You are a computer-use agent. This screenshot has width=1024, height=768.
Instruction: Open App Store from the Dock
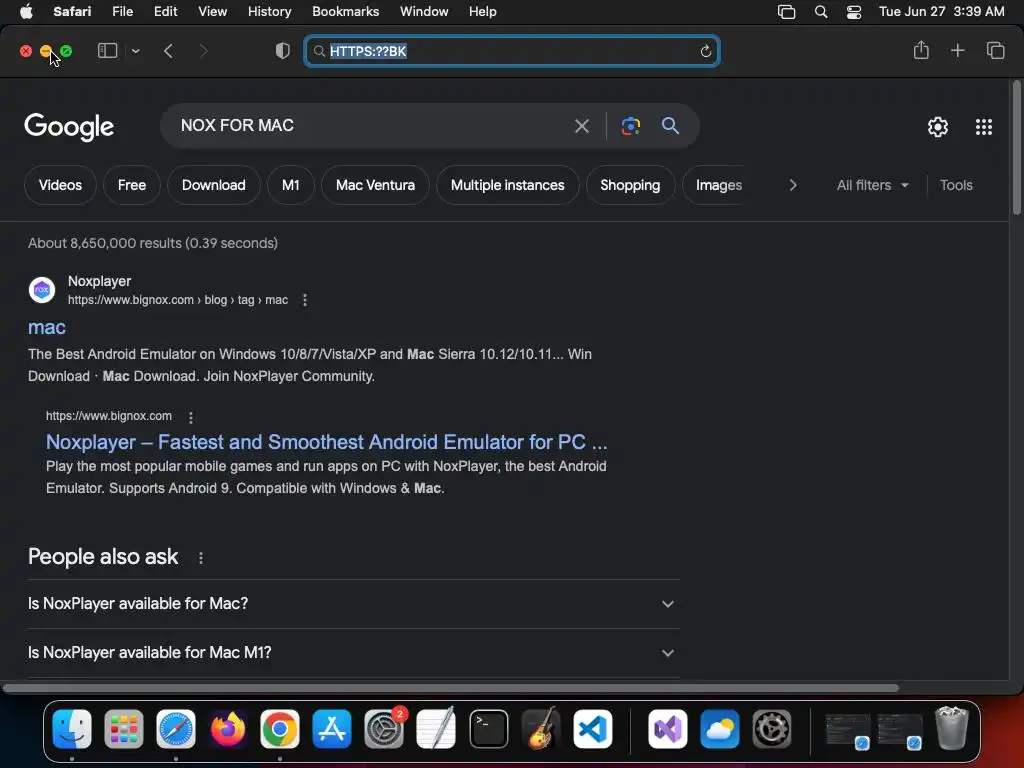332,729
